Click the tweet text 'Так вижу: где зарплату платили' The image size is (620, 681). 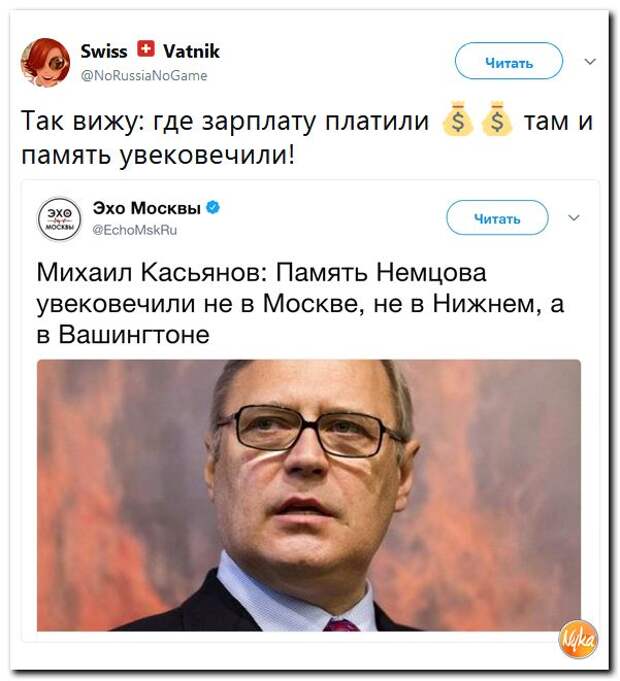225,121
